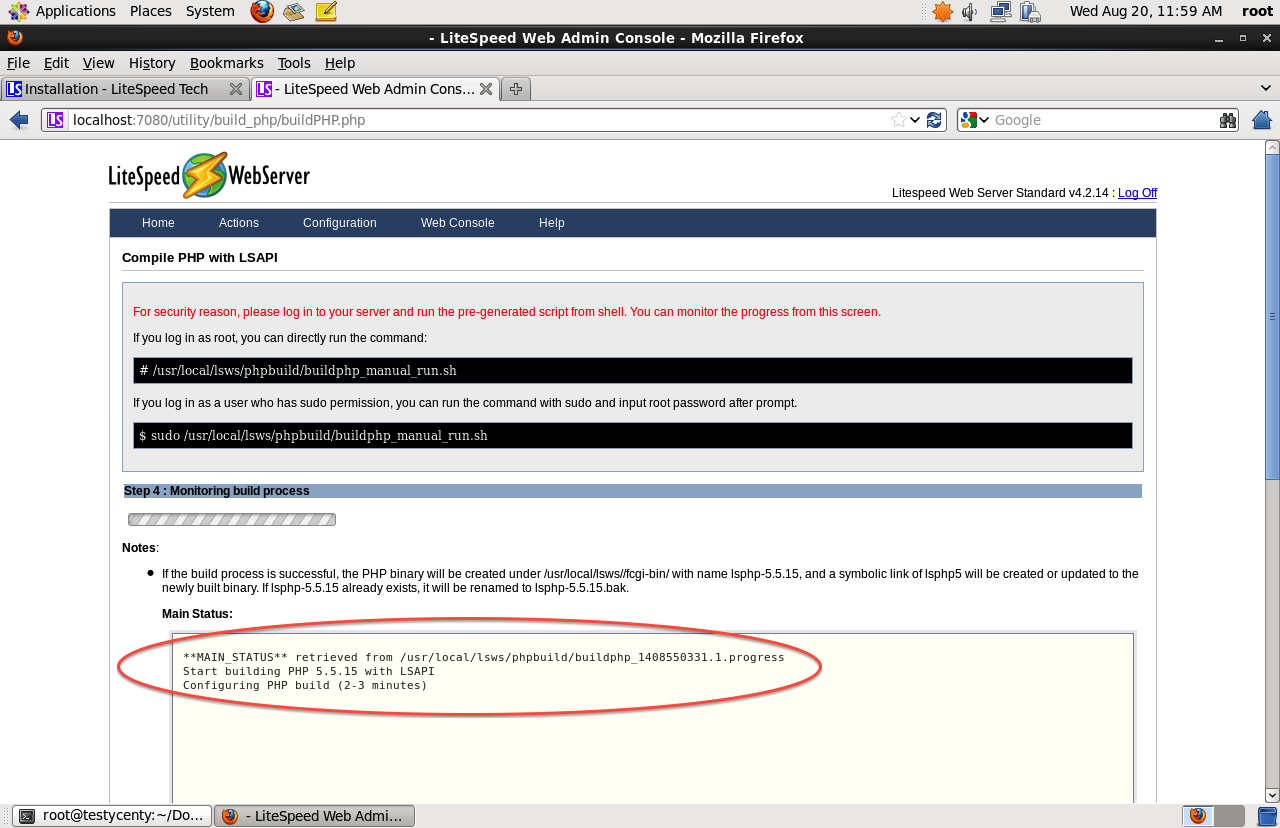The height and width of the screenshot is (828, 1280).
Task: Reload the current page
Action: click(934, 120)
